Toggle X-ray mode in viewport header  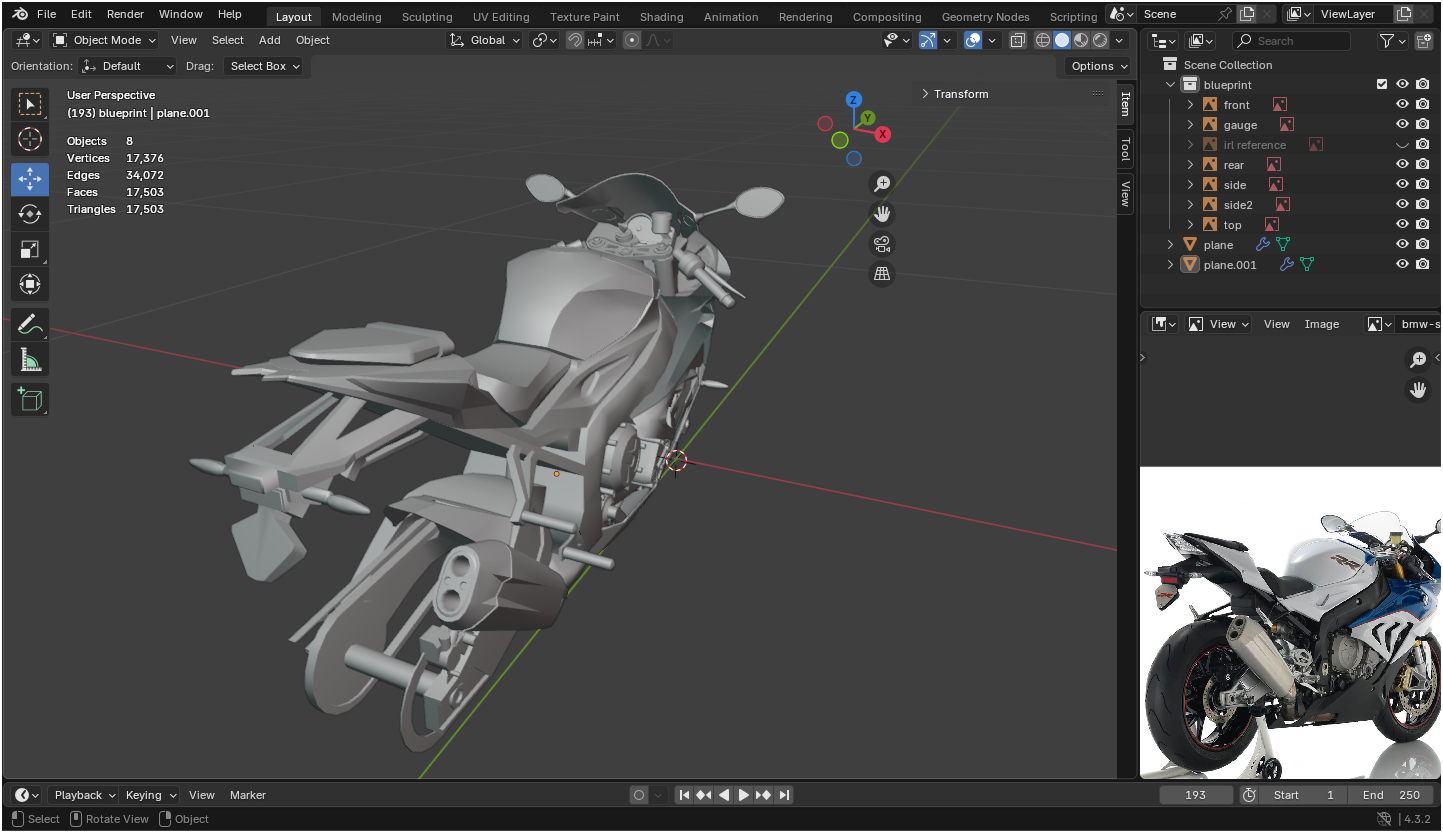[1018, 40]
